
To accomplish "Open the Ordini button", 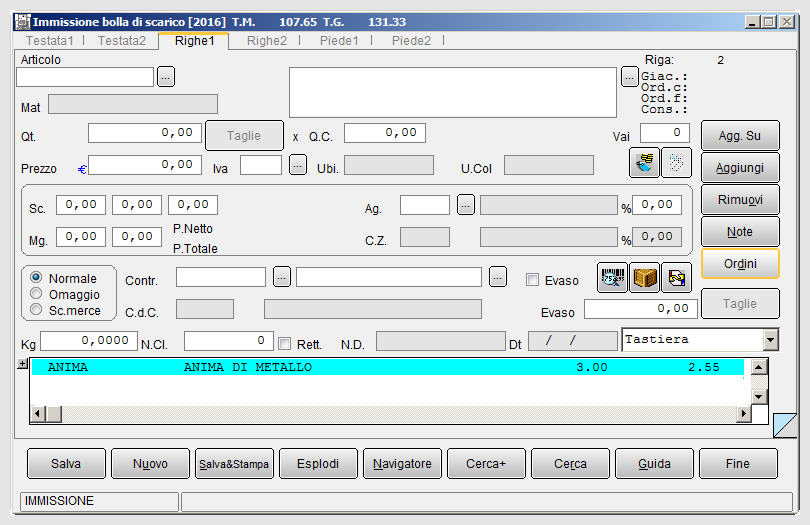I will click(x=740, y=264).
